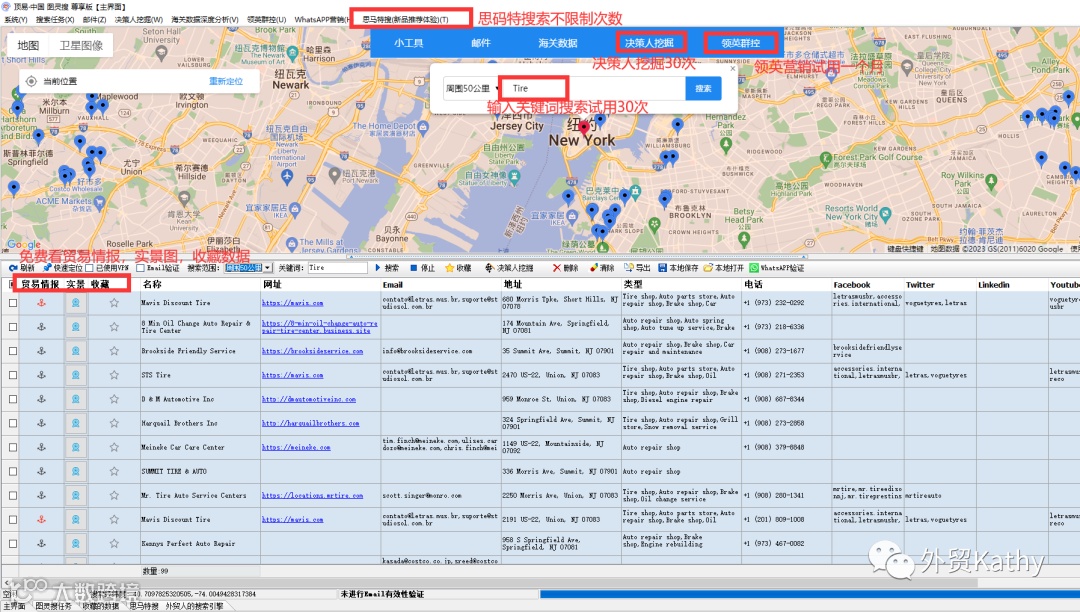Stop search using the 停止 icon
Viewport: 1080px width, 612px height.
click(x=413, y=268)
